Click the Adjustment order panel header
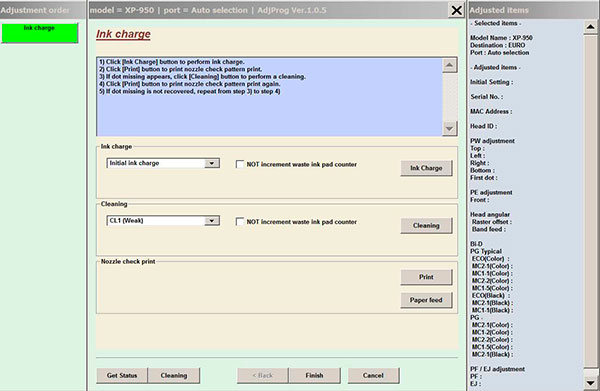Viewport: 600px width, 391px height. tap(43, 10)
